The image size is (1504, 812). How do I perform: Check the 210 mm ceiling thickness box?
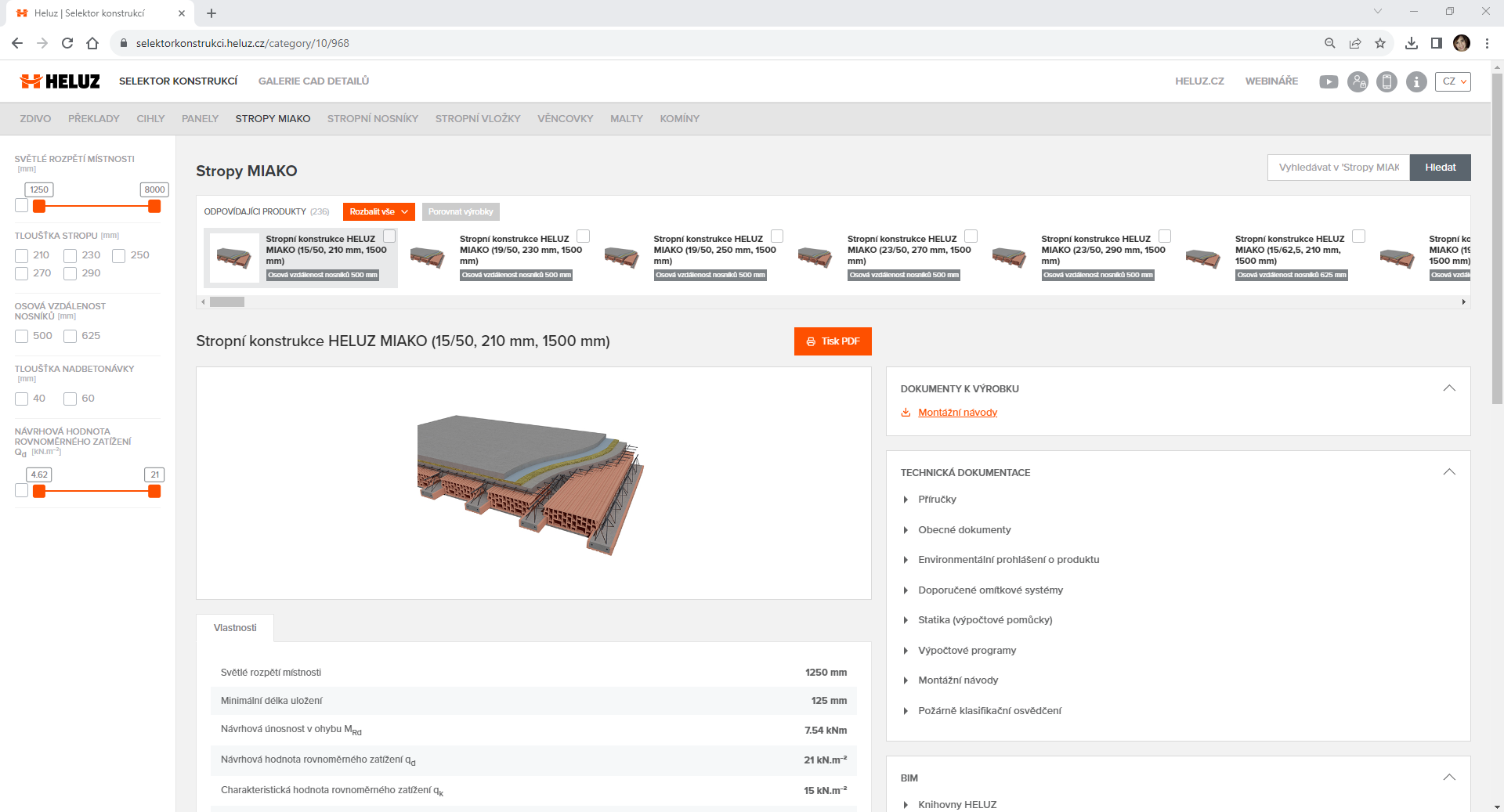[x=22, y=255]
